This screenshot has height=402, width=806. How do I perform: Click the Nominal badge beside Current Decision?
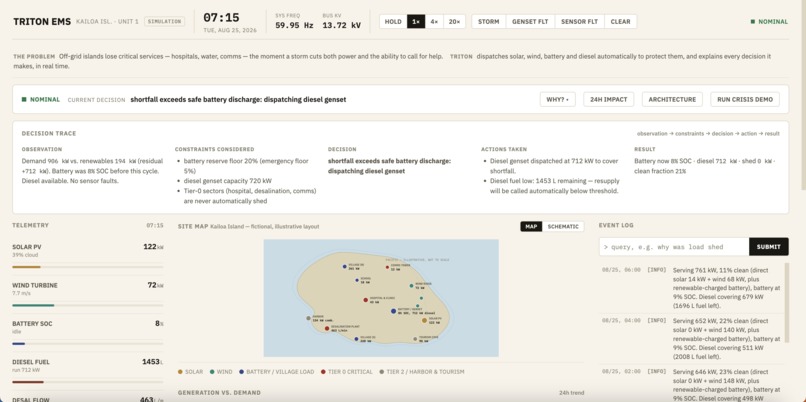click(41, 100)
